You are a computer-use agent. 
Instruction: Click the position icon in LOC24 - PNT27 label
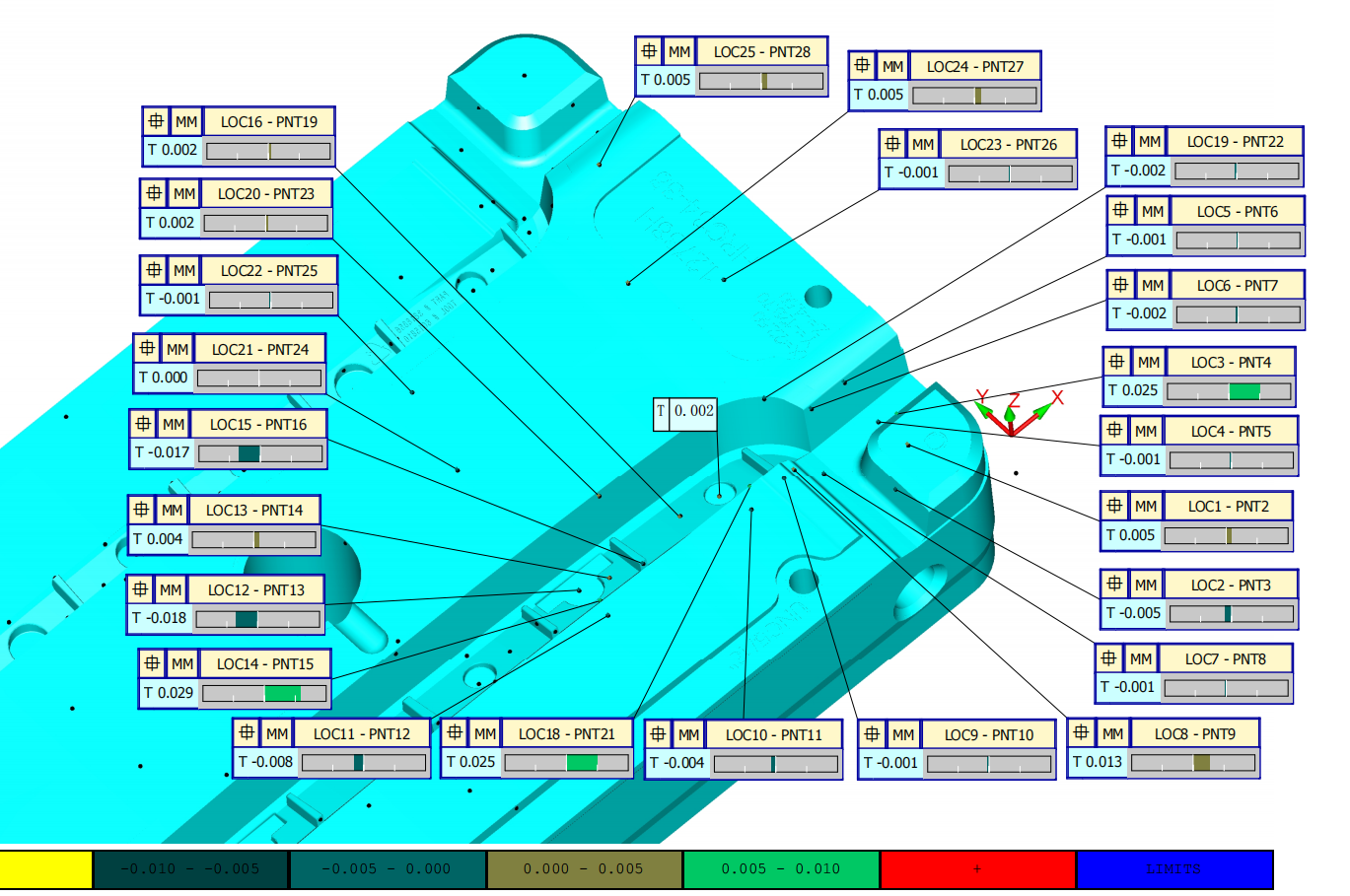pyautogui.click(x=862, y=66)
